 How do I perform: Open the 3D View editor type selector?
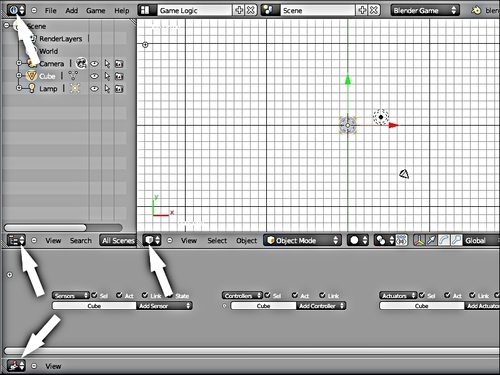(152, 240)
